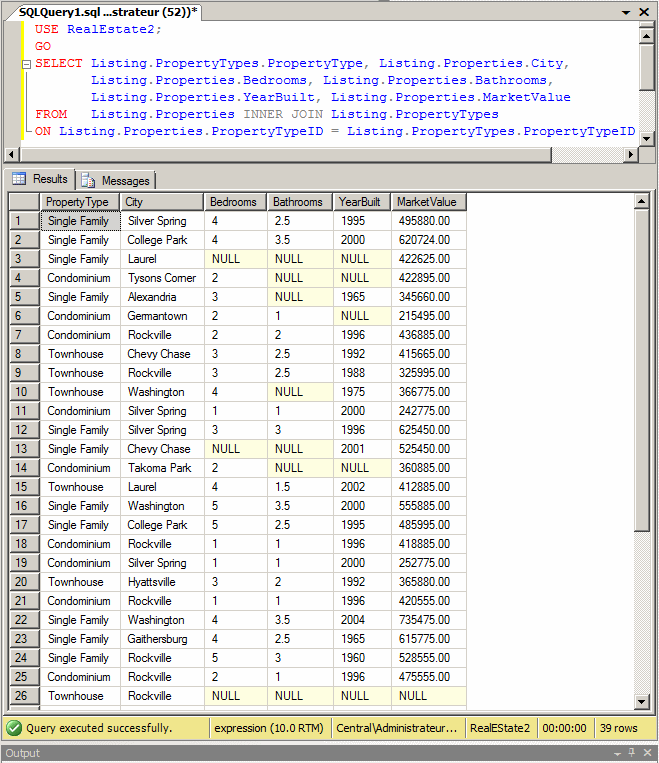
Task: Click the editor horizontal scrollbar thumb
Action: pos(286,155)
